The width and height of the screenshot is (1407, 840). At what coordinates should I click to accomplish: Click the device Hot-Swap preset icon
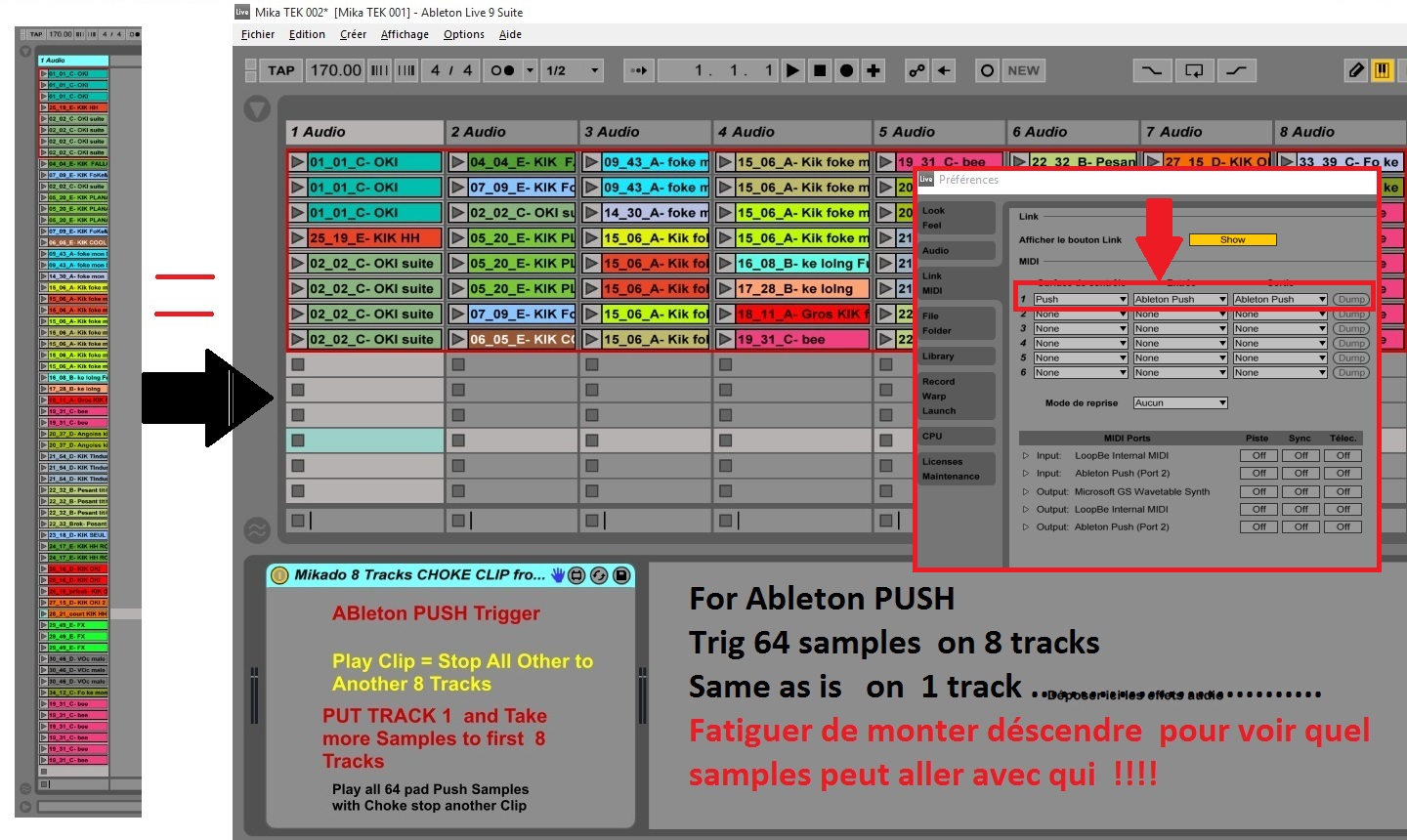point(599,575)
